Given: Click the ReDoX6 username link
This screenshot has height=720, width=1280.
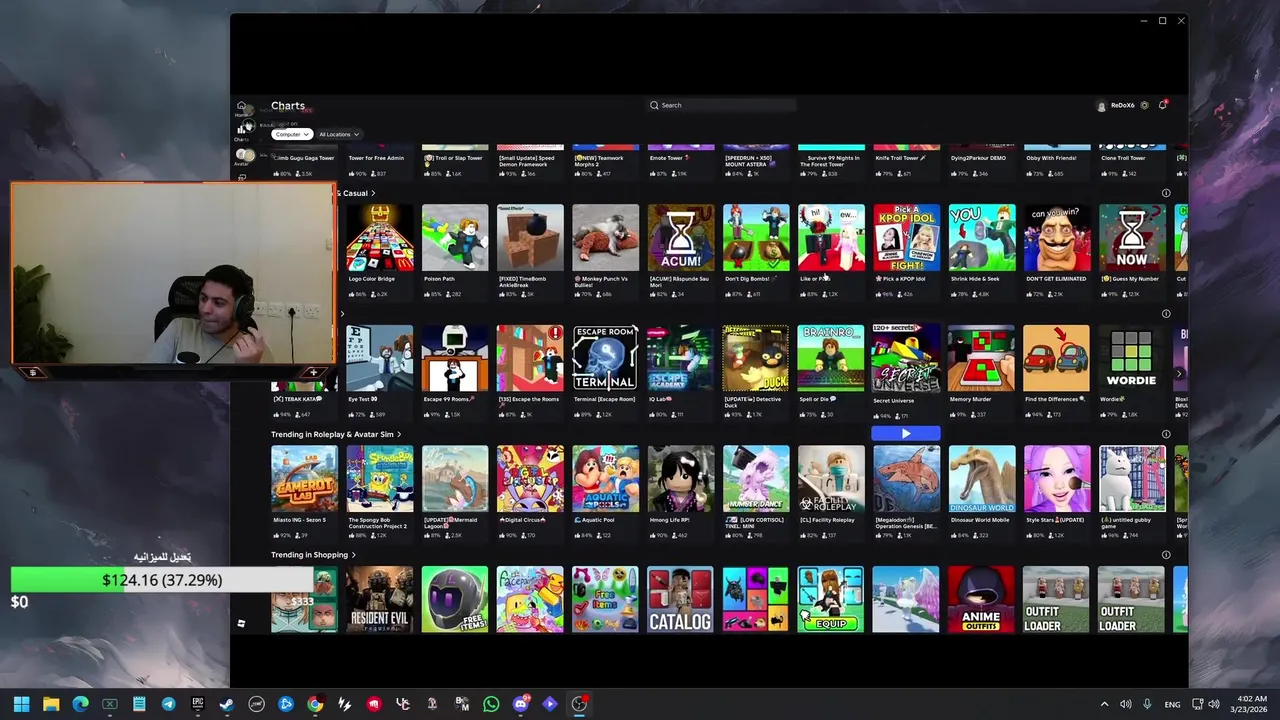Looking at the screenshot, I should pyautogui.click(x=1123, y=105).
